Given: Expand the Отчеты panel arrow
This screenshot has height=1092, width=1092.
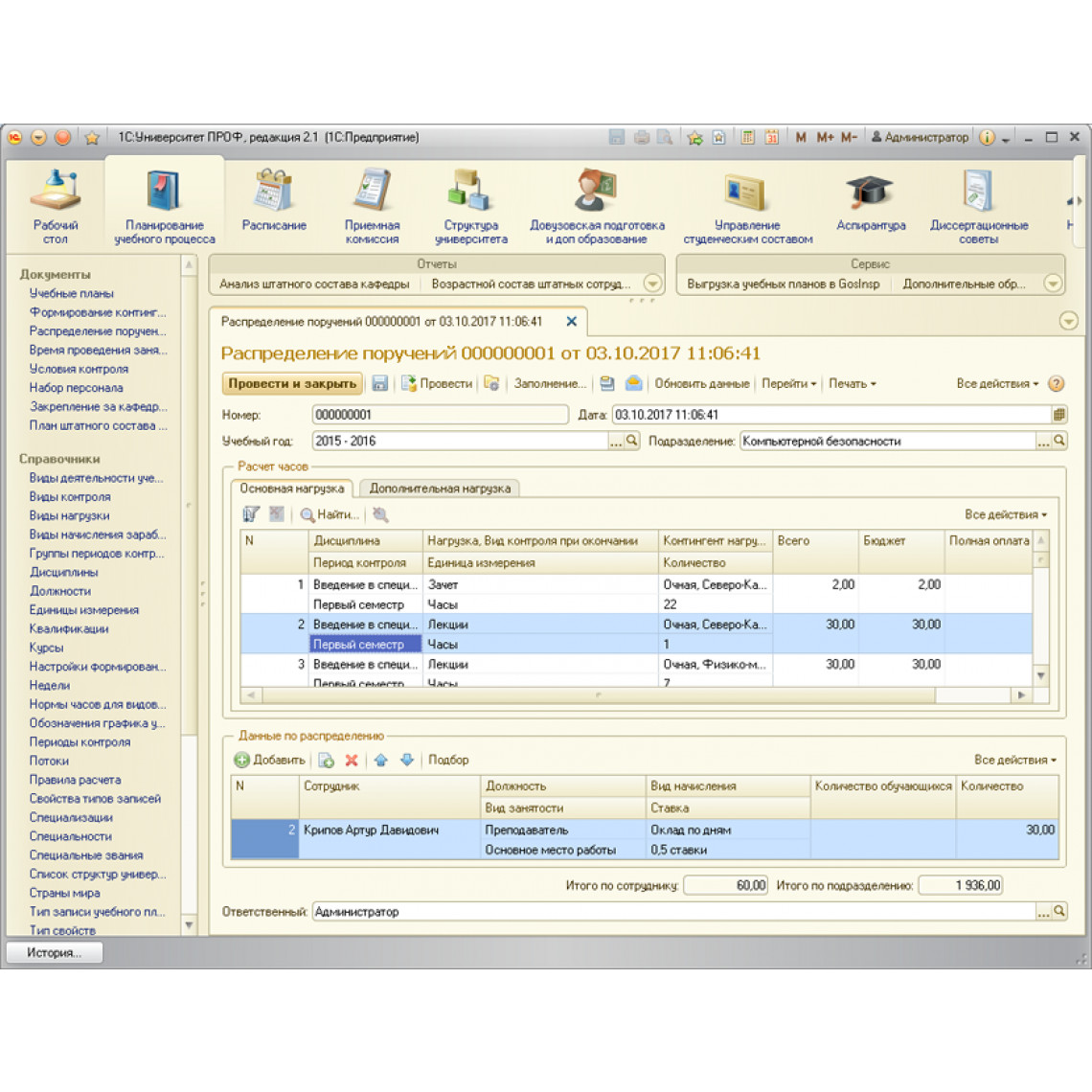Looking at the screenshot, I should click(x=652, y=284).
